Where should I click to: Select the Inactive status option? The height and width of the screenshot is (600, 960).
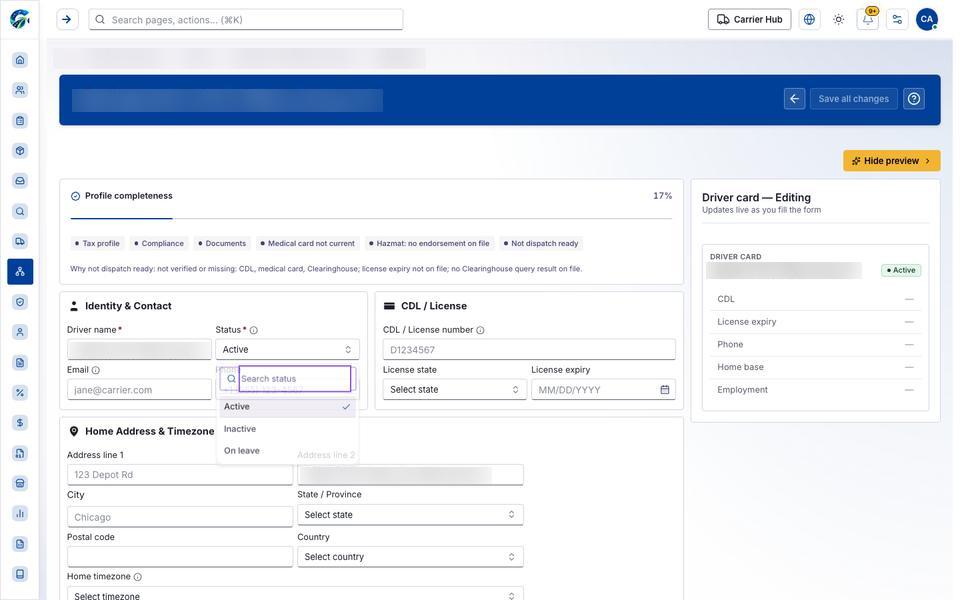point(287,429)
